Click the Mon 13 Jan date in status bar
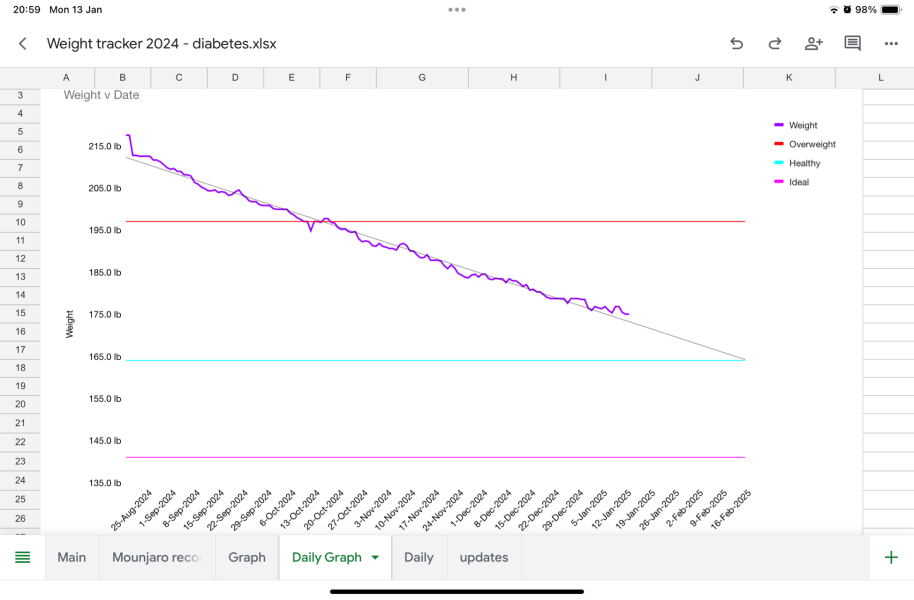Image resolution: width=914 pixels, height=600 pixels. [x=76, y=10]
